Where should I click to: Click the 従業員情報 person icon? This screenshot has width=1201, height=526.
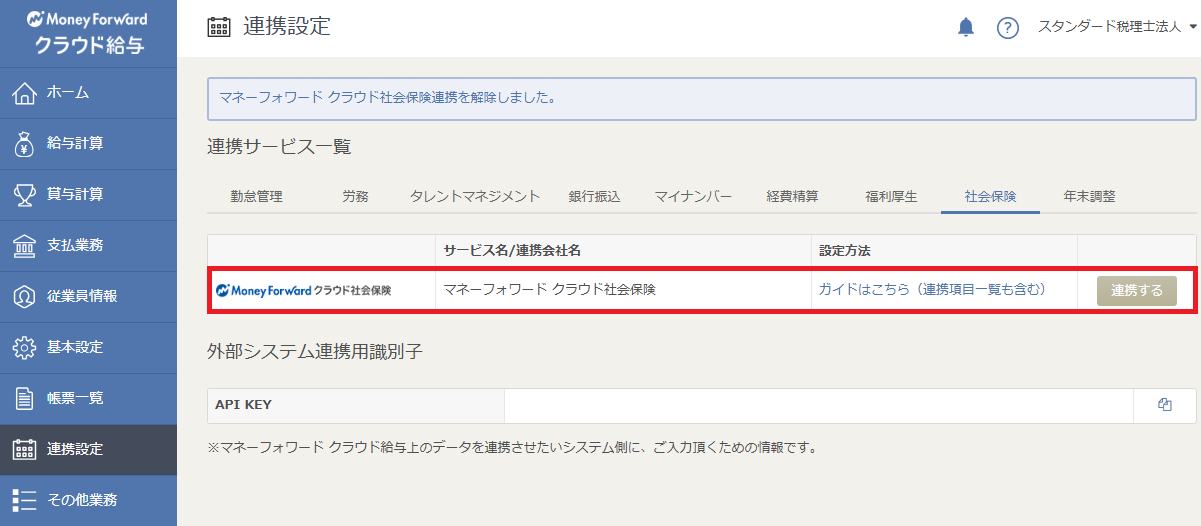[25, 296]
